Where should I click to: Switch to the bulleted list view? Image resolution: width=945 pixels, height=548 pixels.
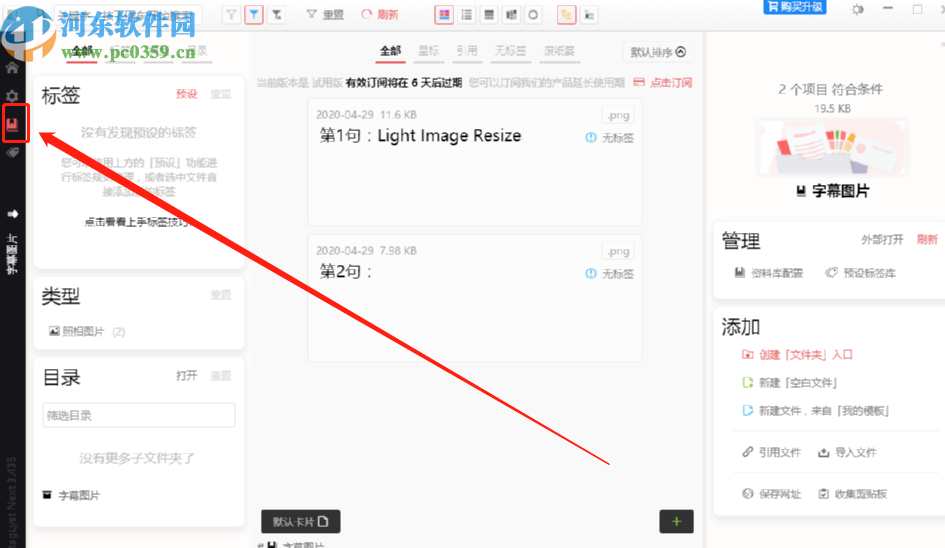[466, 14]
